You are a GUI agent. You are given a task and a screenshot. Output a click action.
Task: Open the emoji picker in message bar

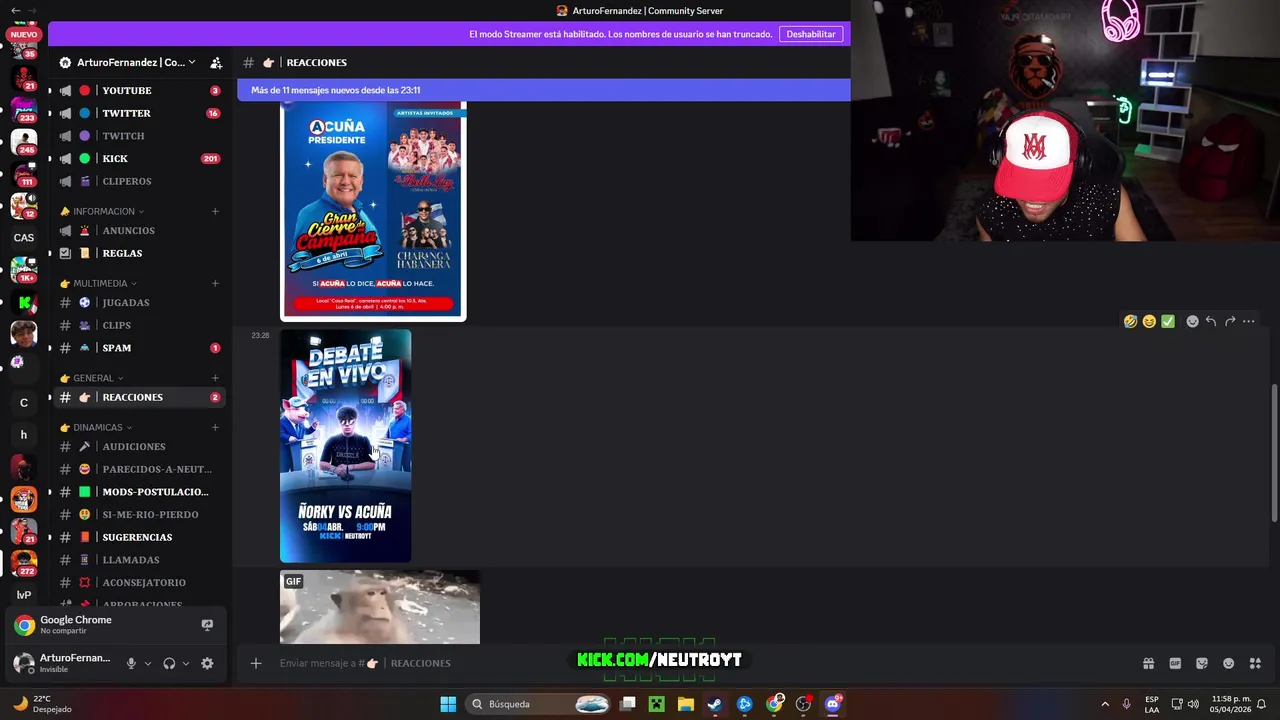click(x=1229, y=663)
